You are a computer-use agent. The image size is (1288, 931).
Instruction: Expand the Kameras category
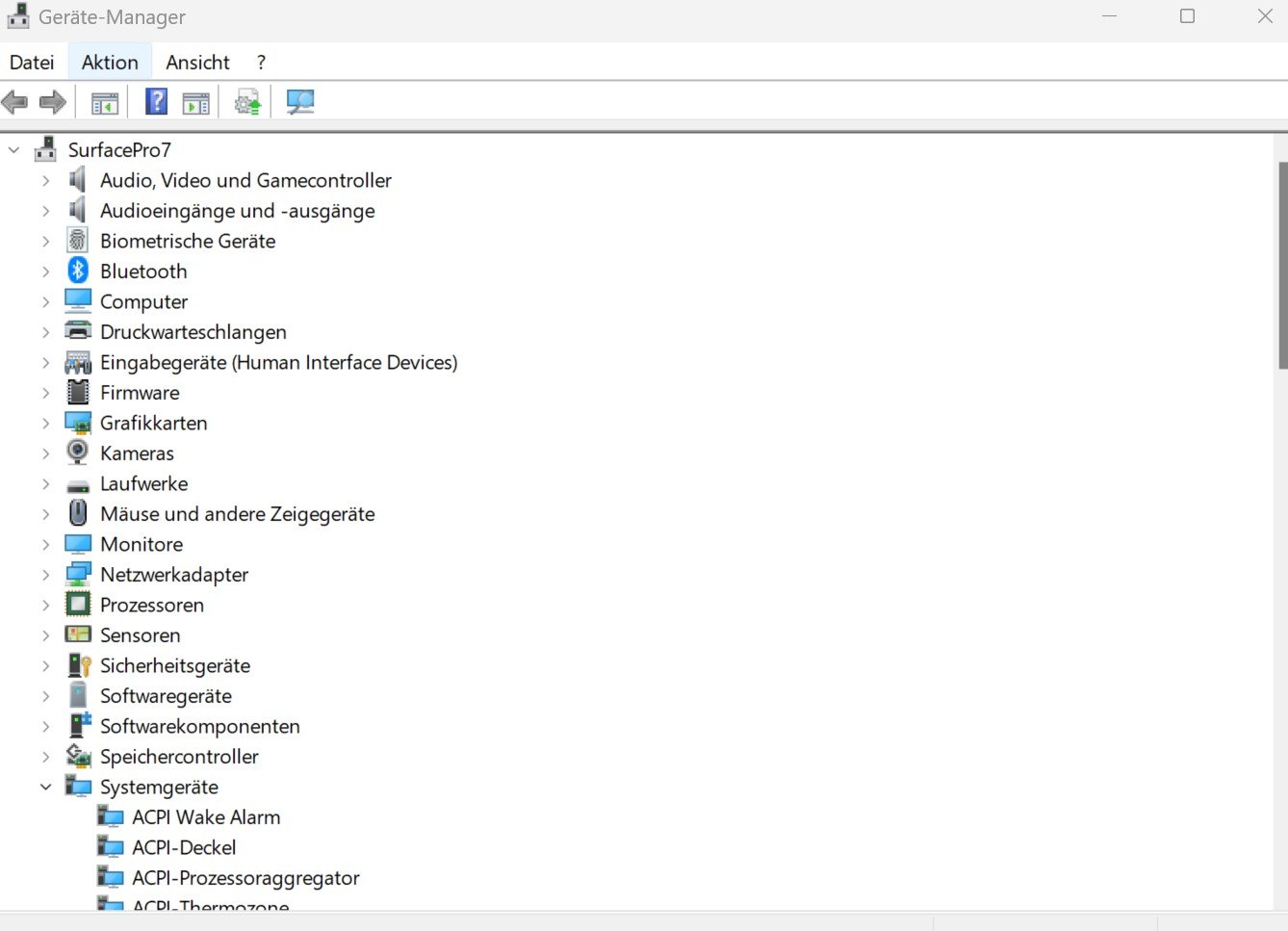point(45,453)
